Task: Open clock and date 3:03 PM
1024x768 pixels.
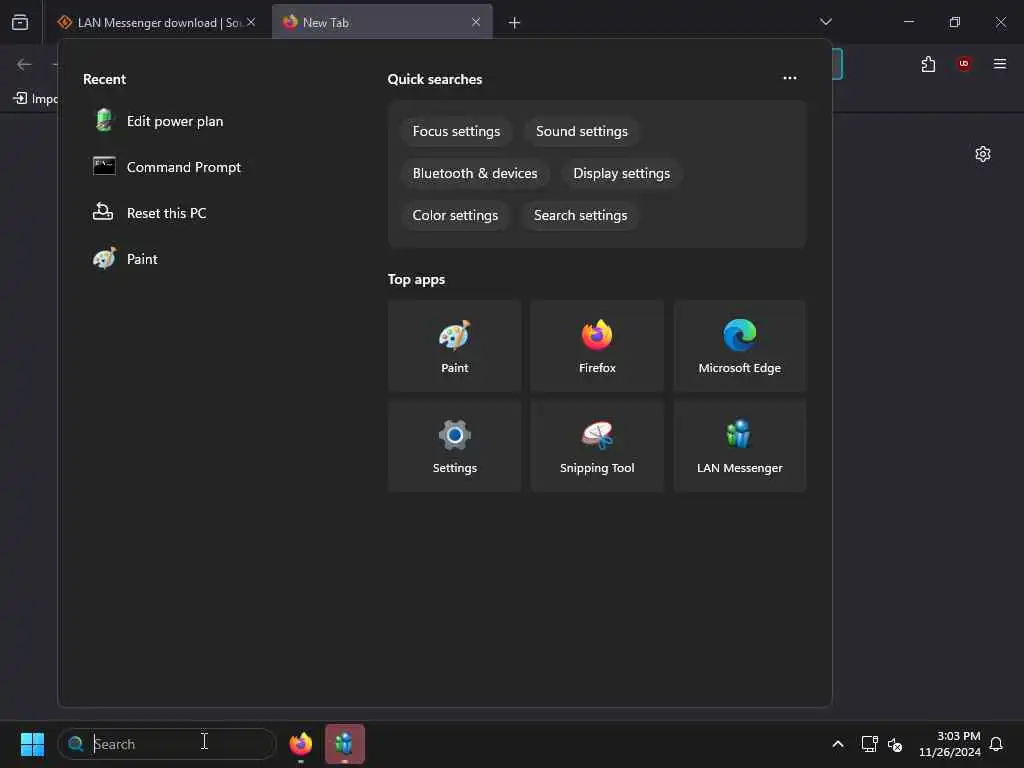Action: [x=950, y=744]
